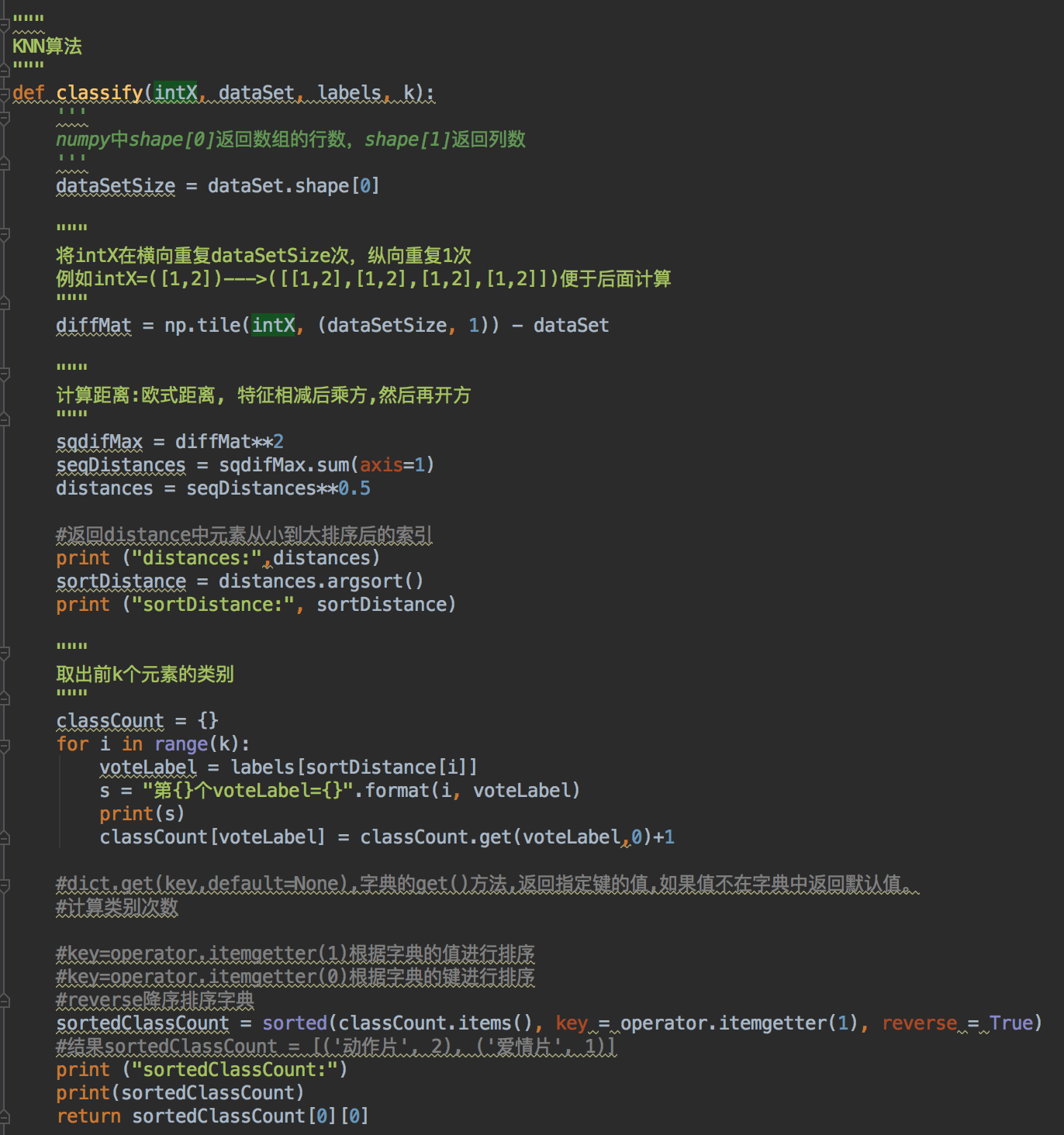Click fold-end marker beside classCount[voteLabel] assignment
Image resolution: width=1064 pixels, height=1135 pixels.
(4, 837)
